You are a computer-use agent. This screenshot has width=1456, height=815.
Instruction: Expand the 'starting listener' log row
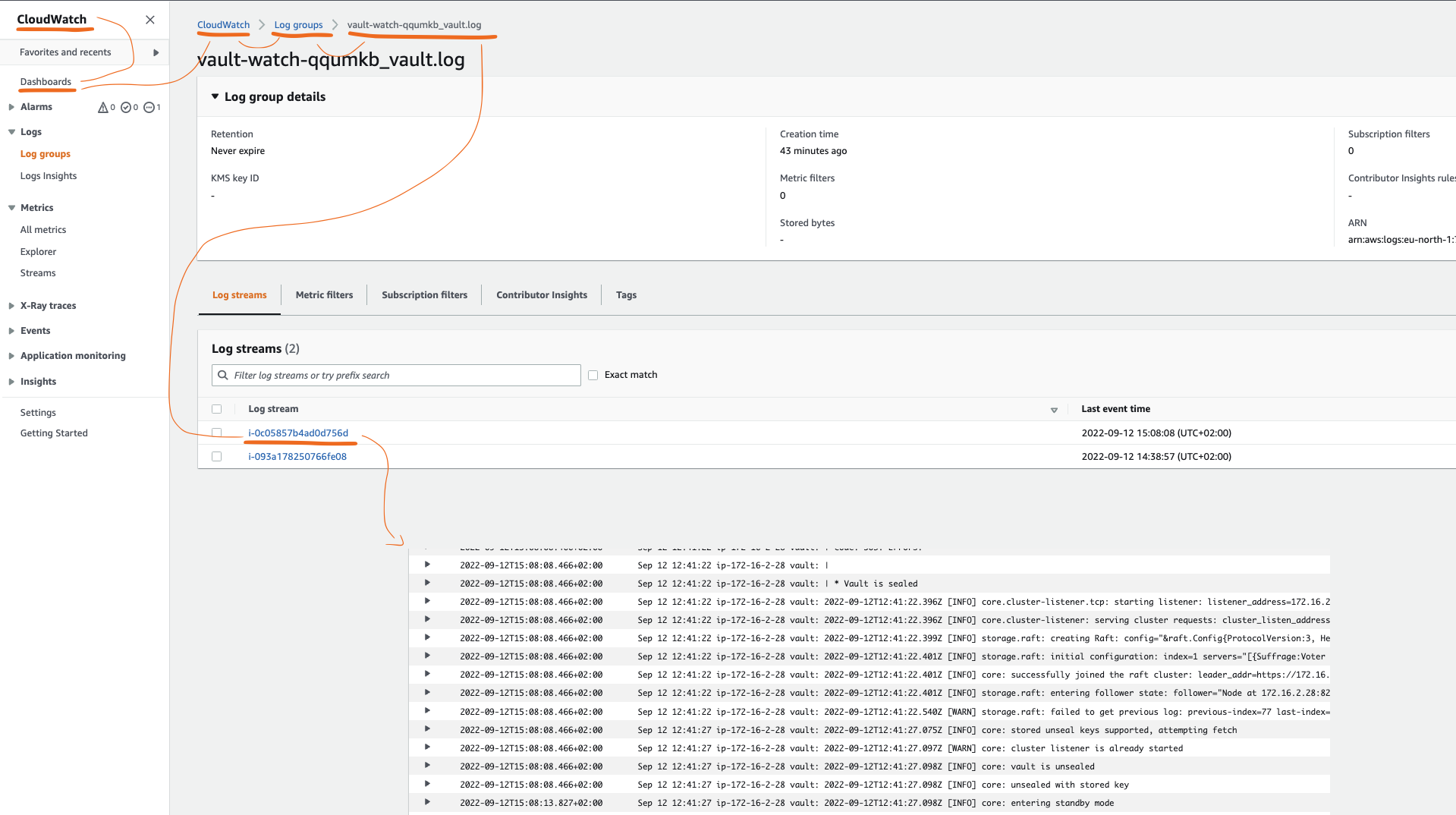click(x=427, y=601)
